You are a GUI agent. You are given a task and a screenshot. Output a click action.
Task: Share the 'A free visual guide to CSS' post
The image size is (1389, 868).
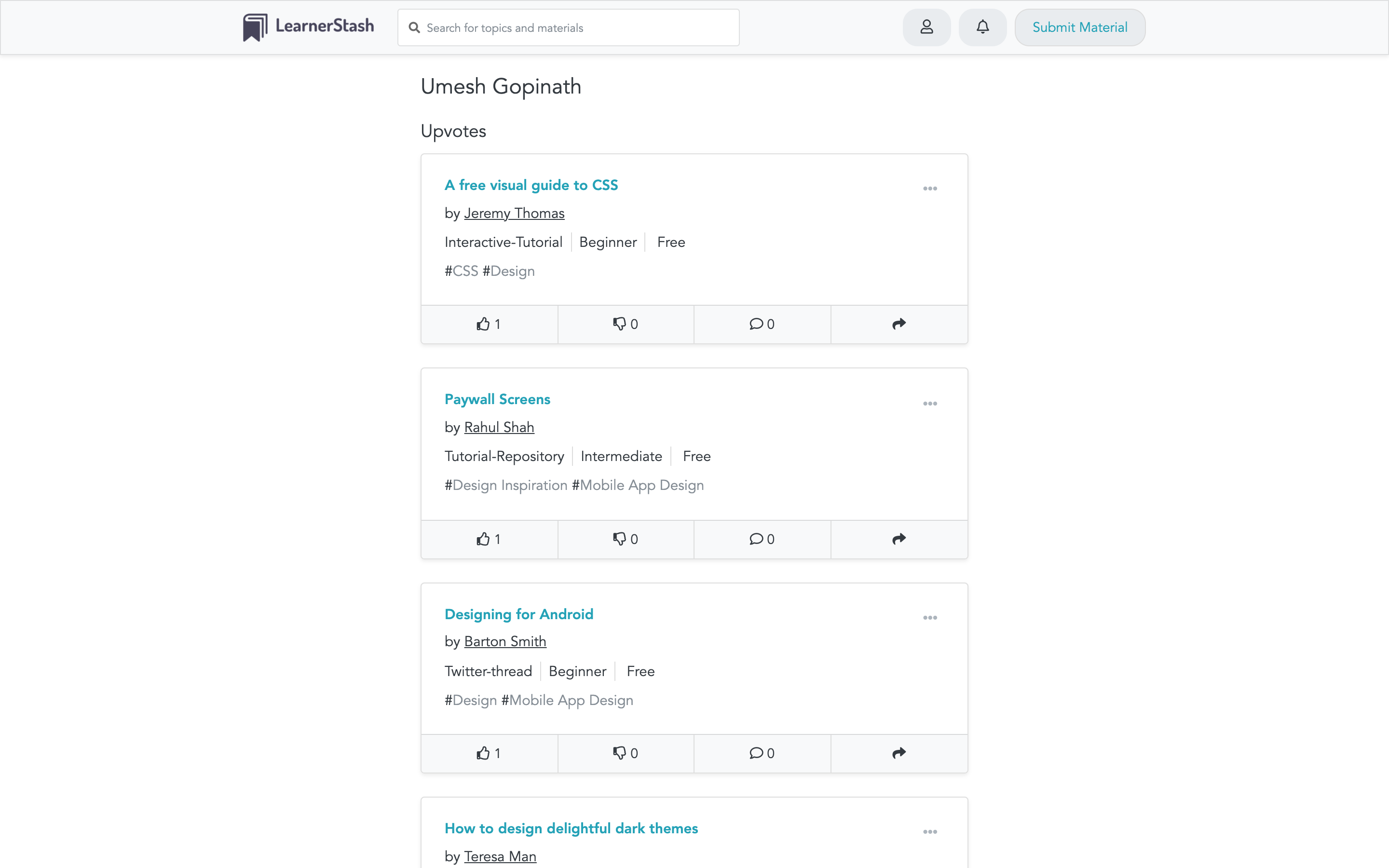(x=898, y=325)
